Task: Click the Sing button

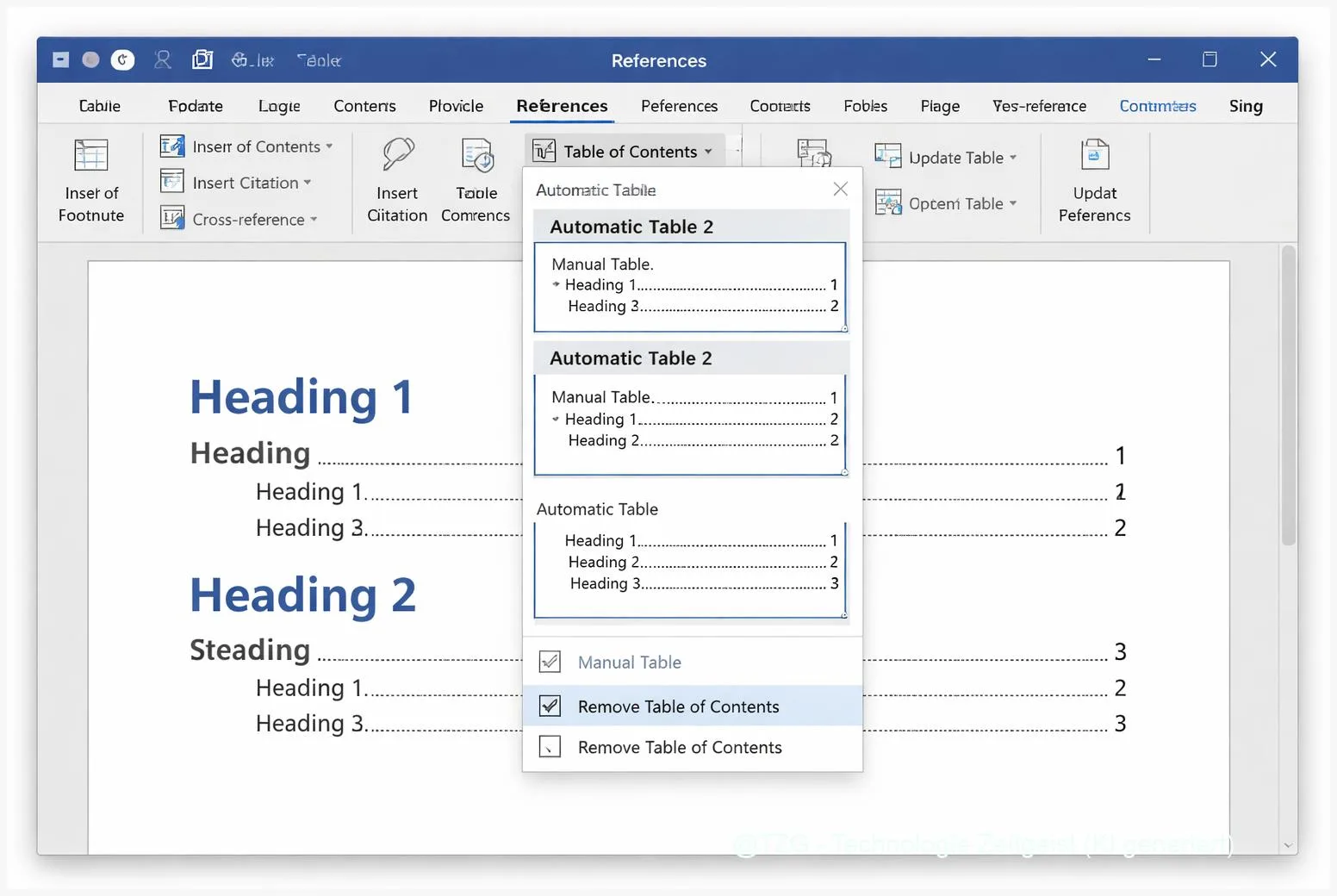Action: click(x=1245, y=106)
